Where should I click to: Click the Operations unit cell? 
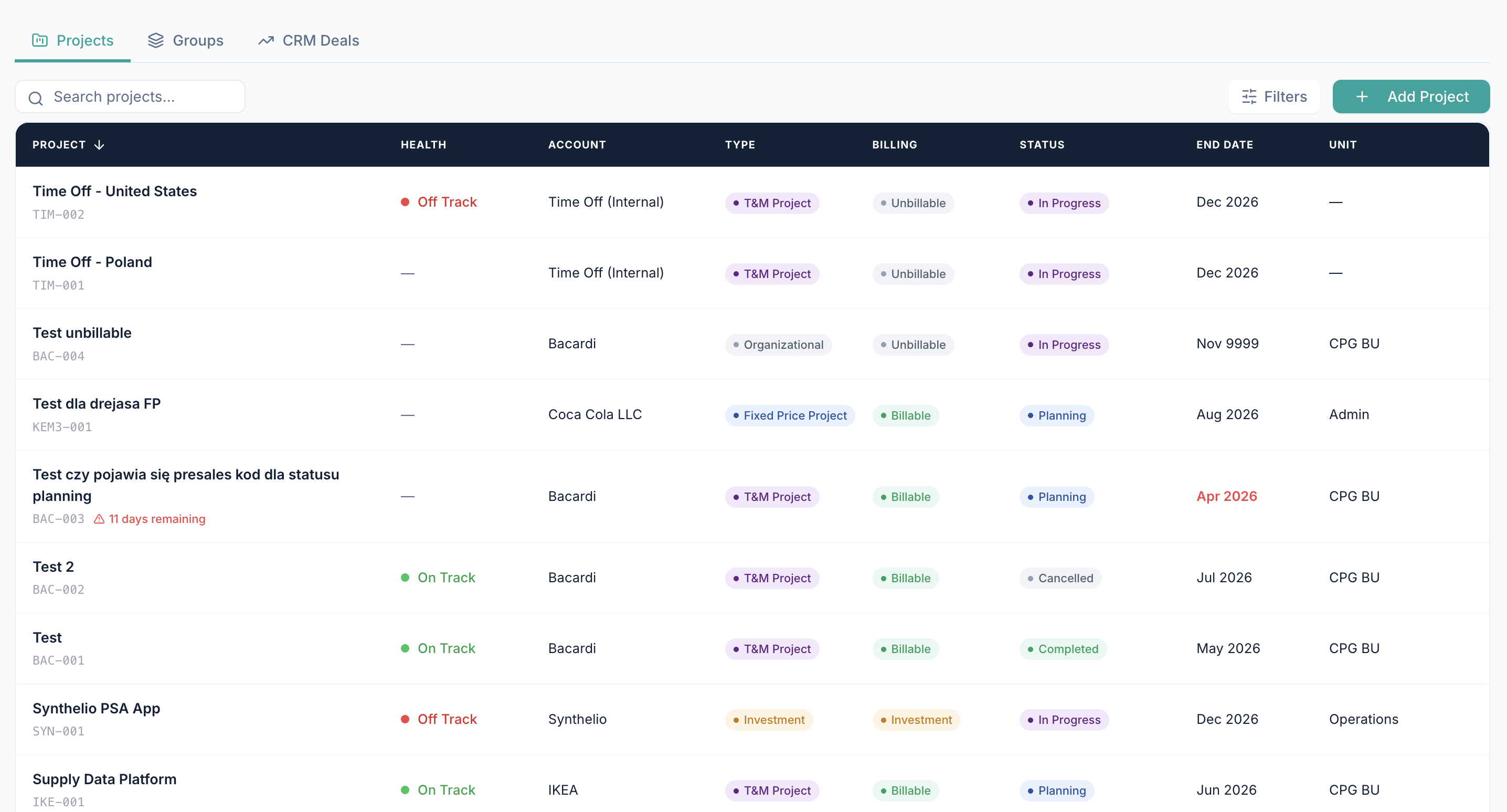[x=1364, y=719]
